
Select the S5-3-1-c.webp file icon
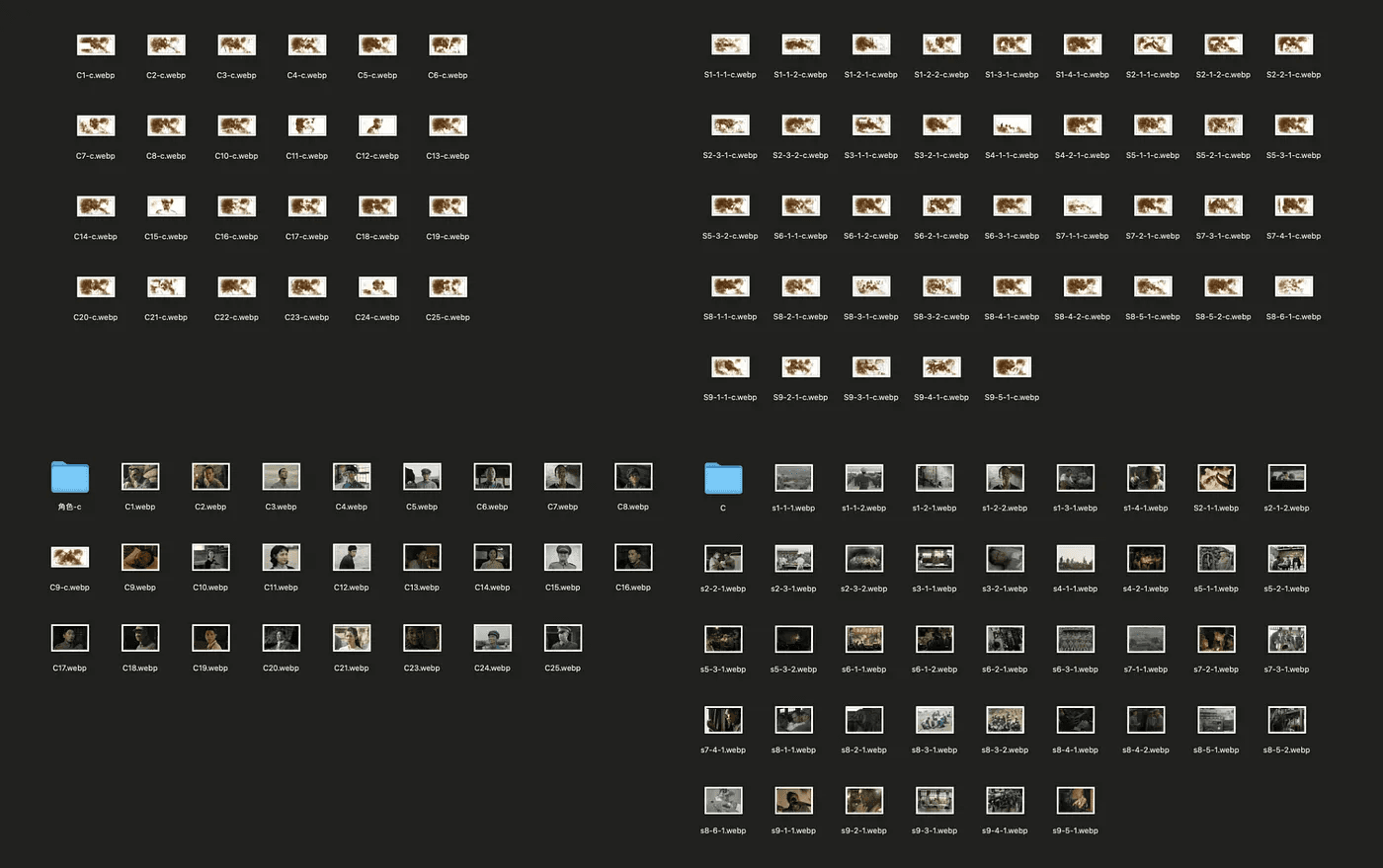[1293, 125]
